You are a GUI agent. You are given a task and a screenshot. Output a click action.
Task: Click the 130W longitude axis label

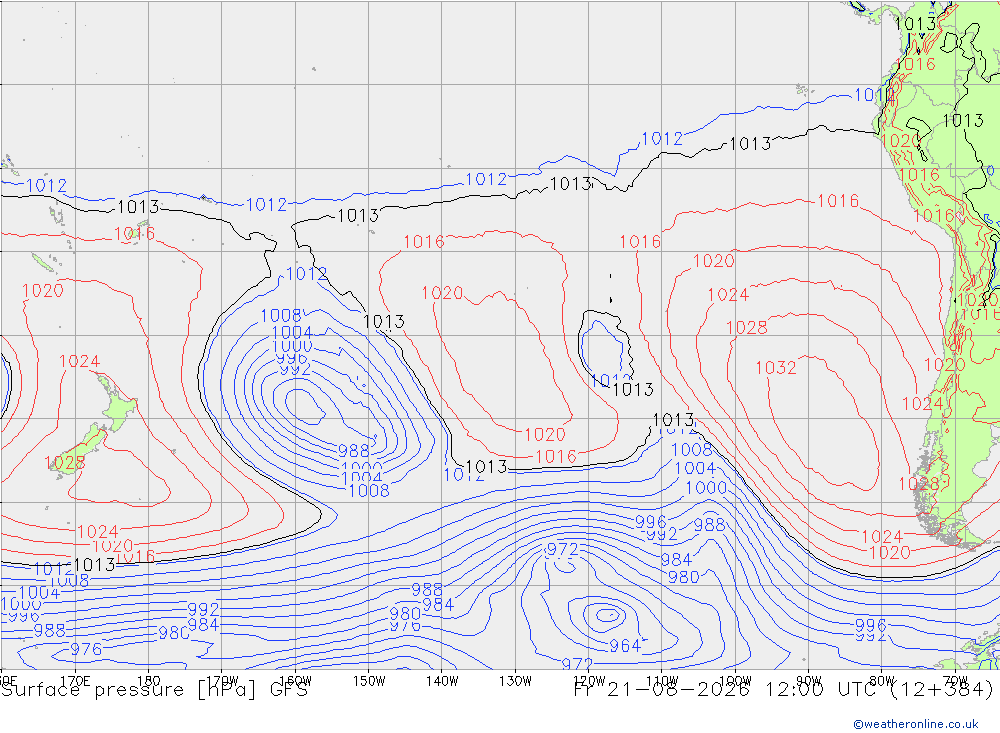point(515,681)
